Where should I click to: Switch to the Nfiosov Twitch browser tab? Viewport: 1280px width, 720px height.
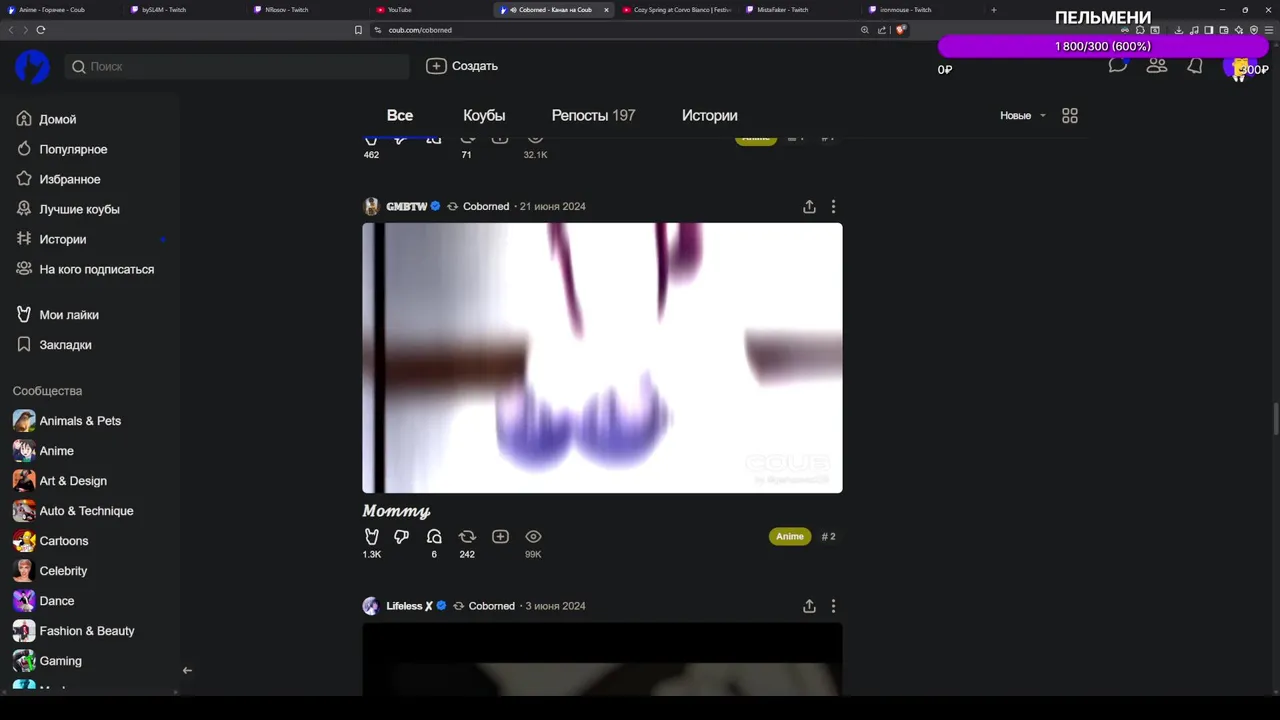click(308, 10)
